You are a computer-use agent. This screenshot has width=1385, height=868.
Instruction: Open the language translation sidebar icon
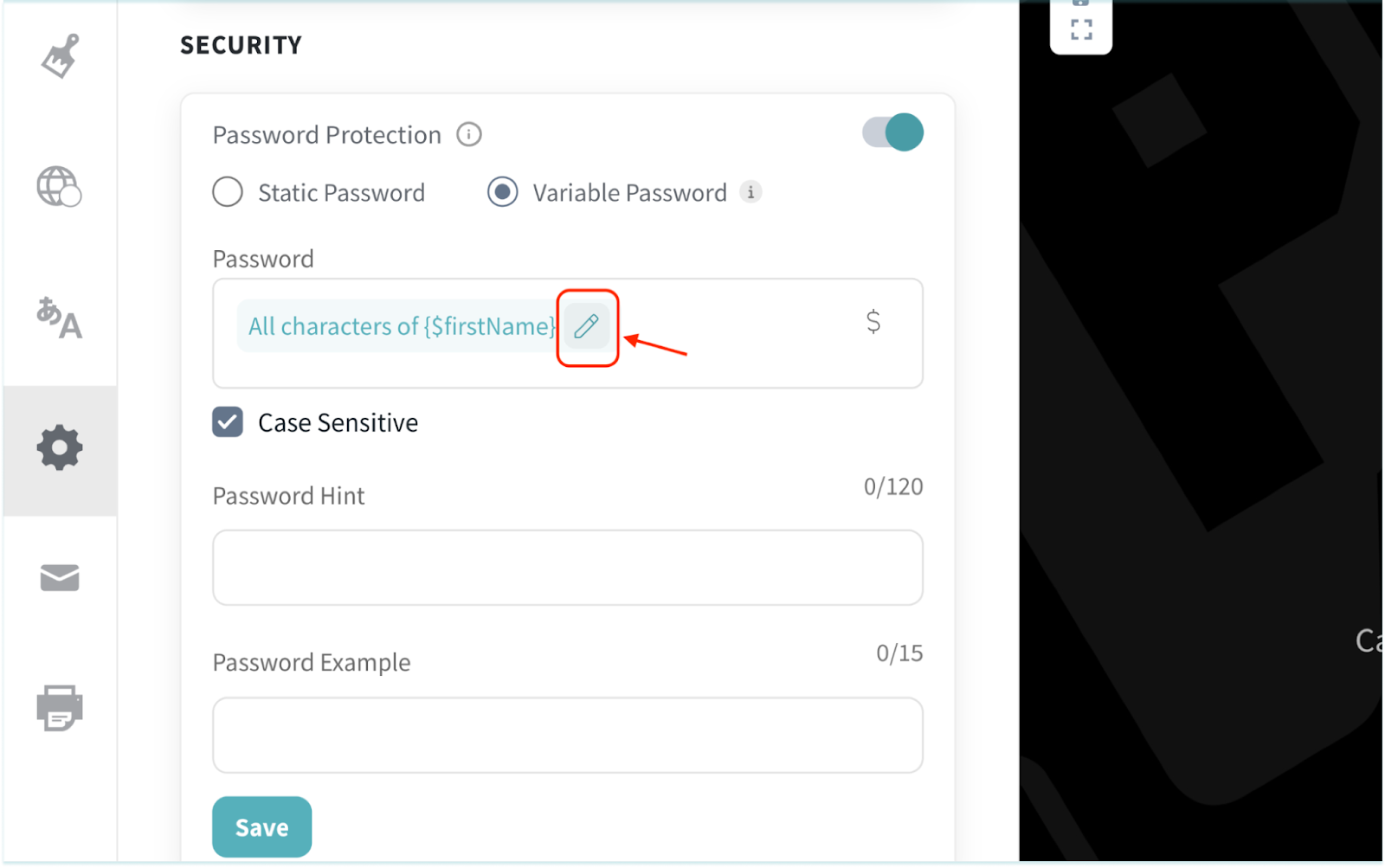click(x=59, y=318)
